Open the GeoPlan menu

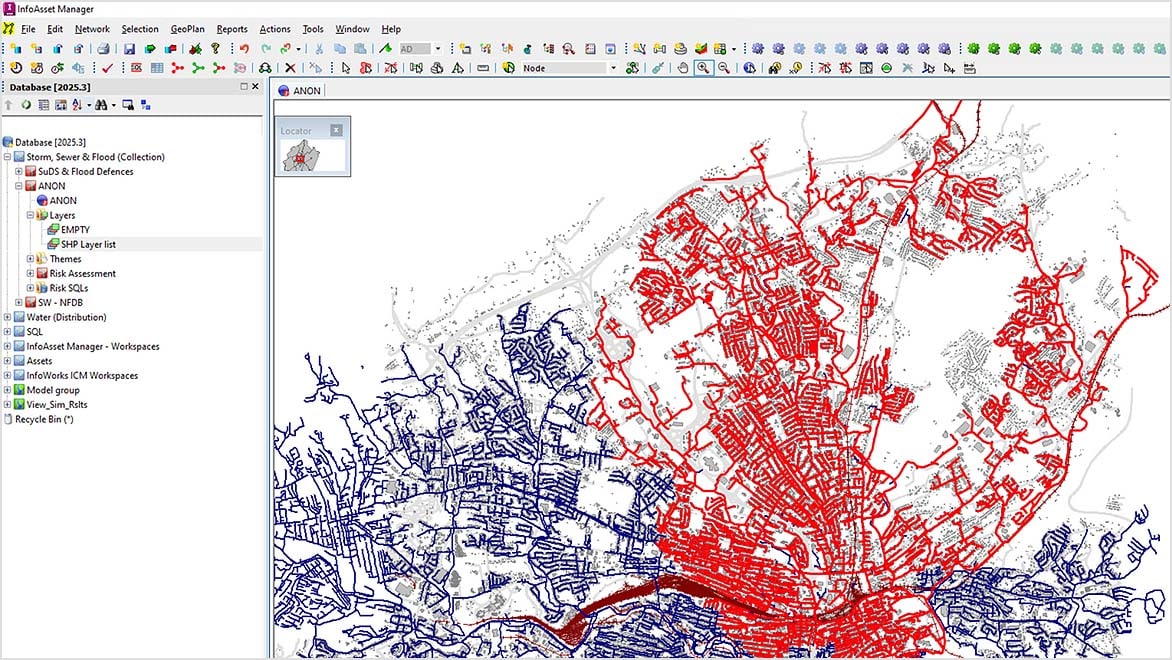[x=186, y=29]
